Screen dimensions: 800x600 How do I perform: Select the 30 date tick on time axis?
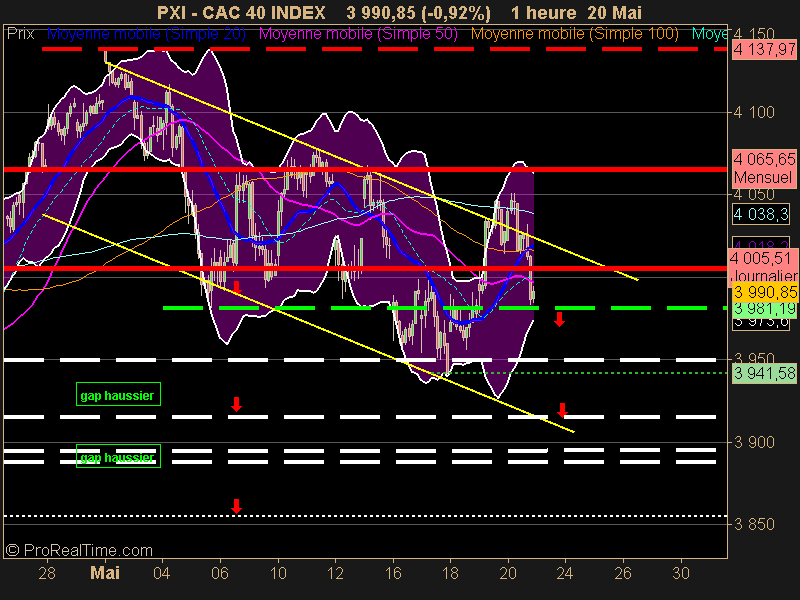(x=681, y=573)
